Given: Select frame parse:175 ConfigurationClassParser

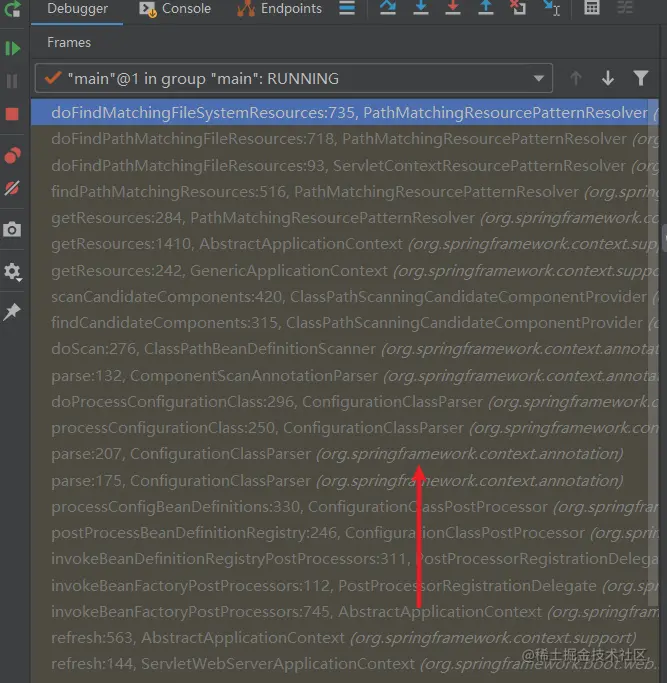Looking at the screenshot, I should [x=344, y=480].
